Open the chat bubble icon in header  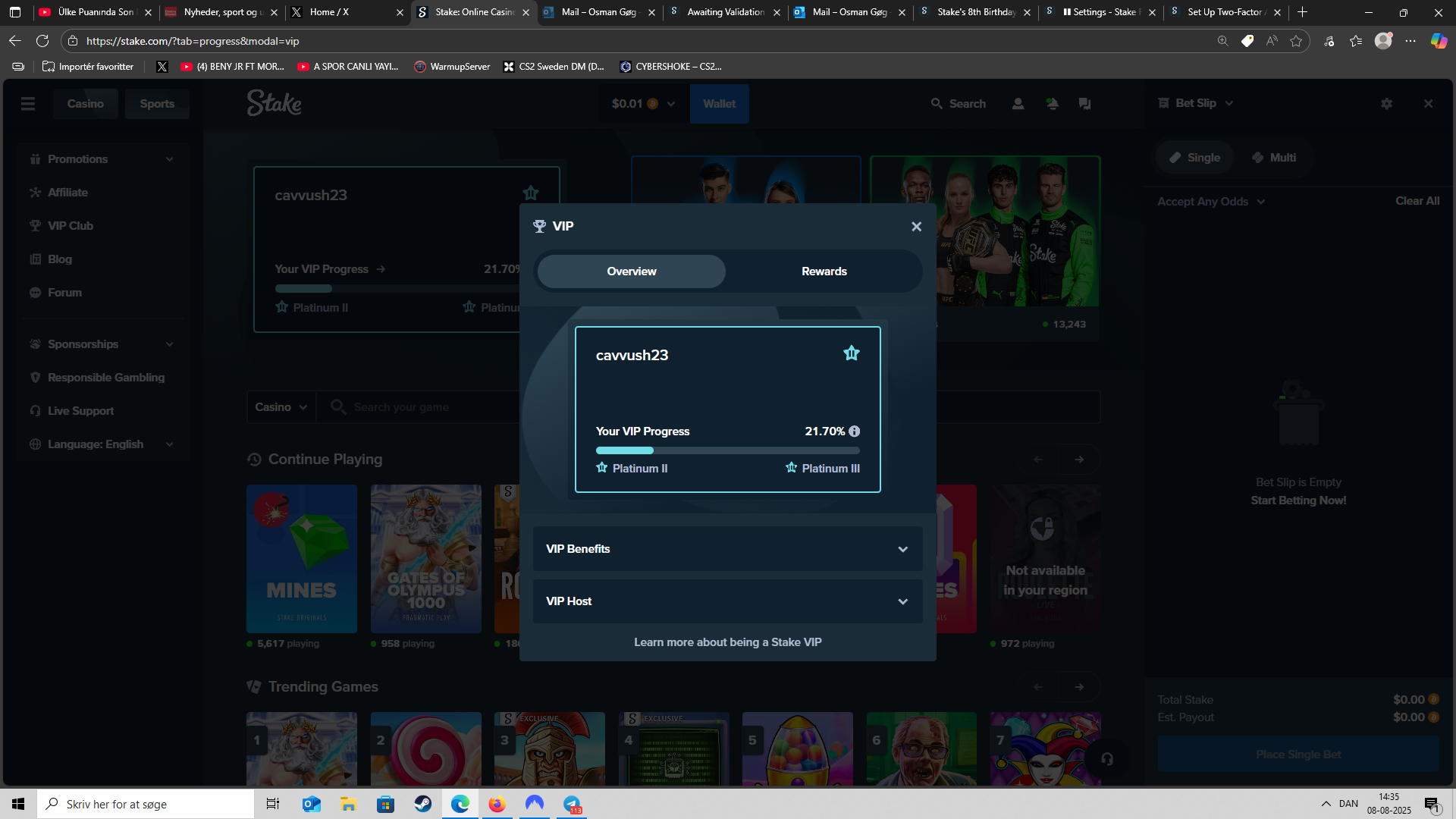(1085, 104)
